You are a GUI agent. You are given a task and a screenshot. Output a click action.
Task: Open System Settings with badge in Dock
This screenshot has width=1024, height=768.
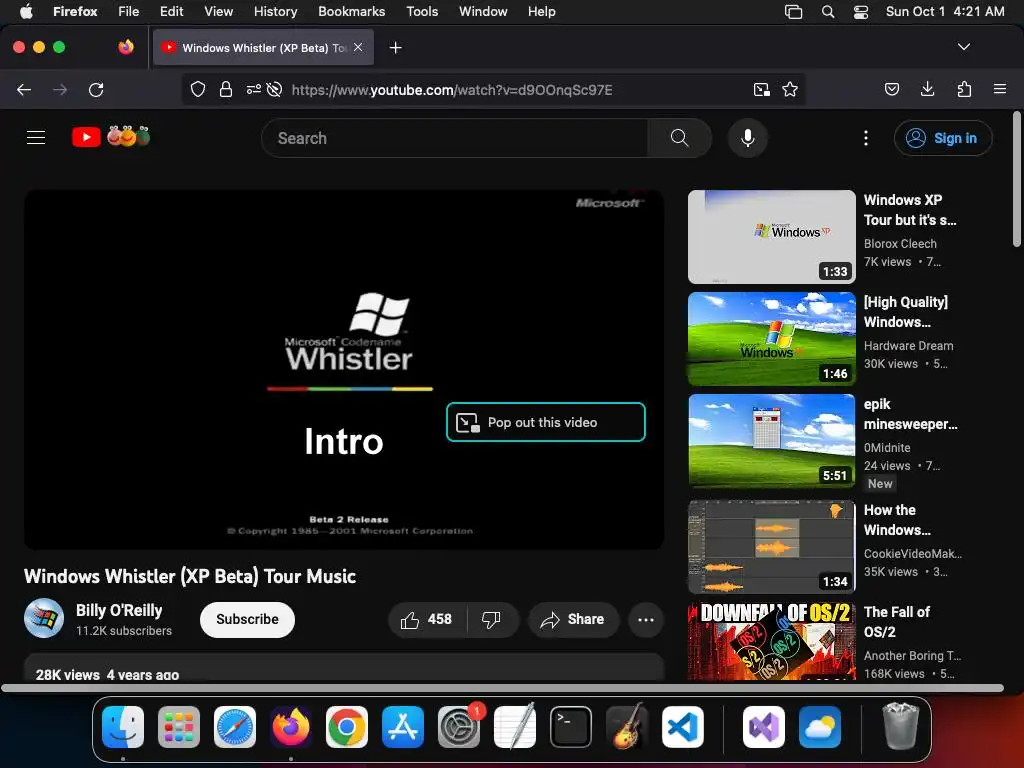pyautogui.click(x=459, y=727)
